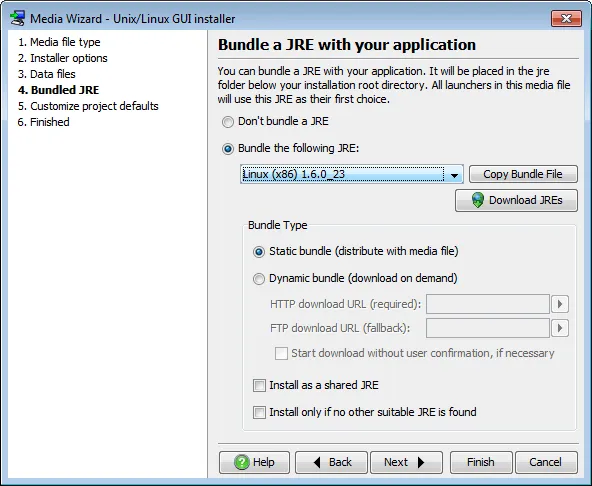This screenshot has height=486, width=592.
Task: Select the Don't bundle a JRE option
Action: coord(228,122)
